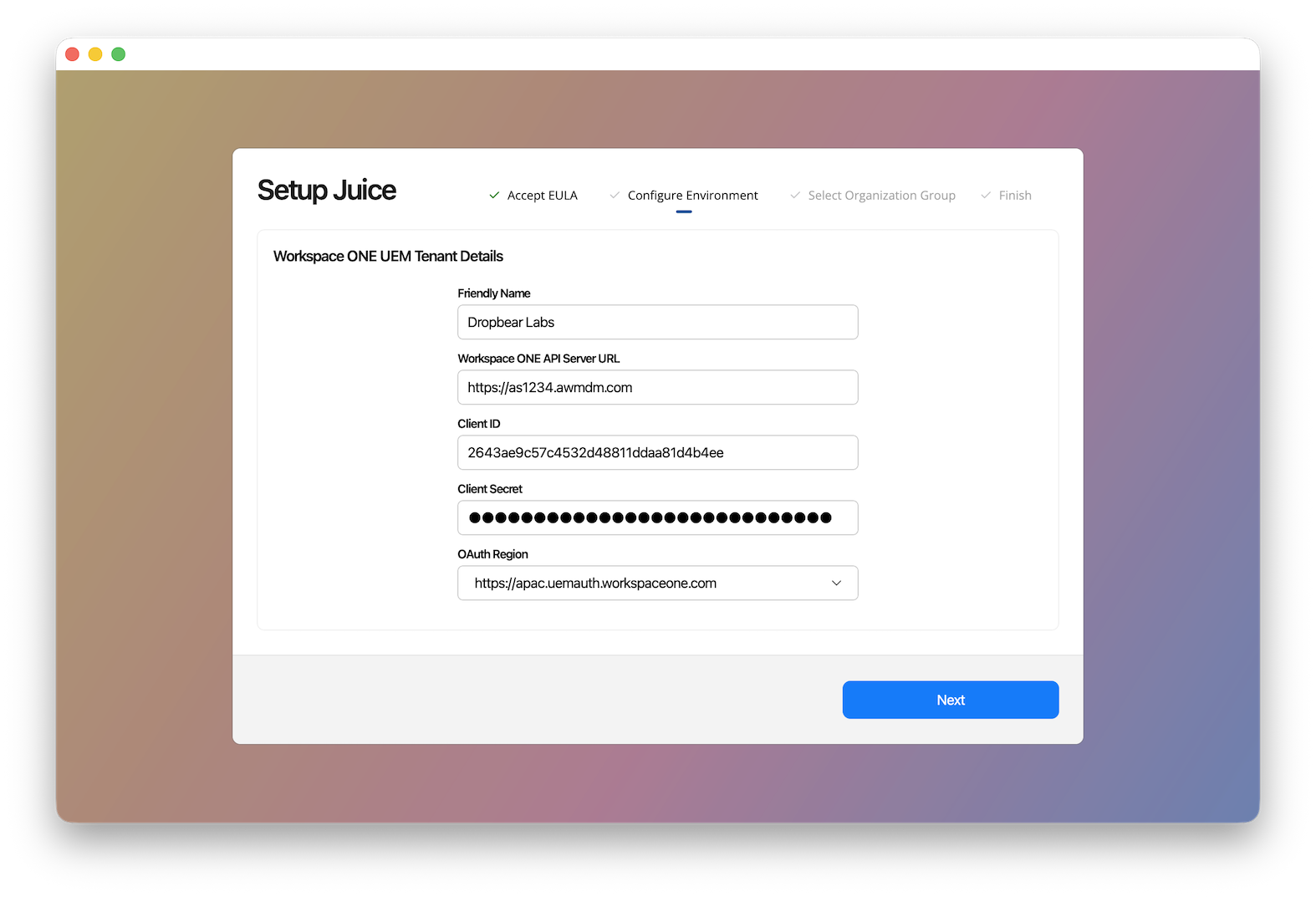The image size is (1316, 897).
Task: Close the window with the red button
Action: (73, 54)
